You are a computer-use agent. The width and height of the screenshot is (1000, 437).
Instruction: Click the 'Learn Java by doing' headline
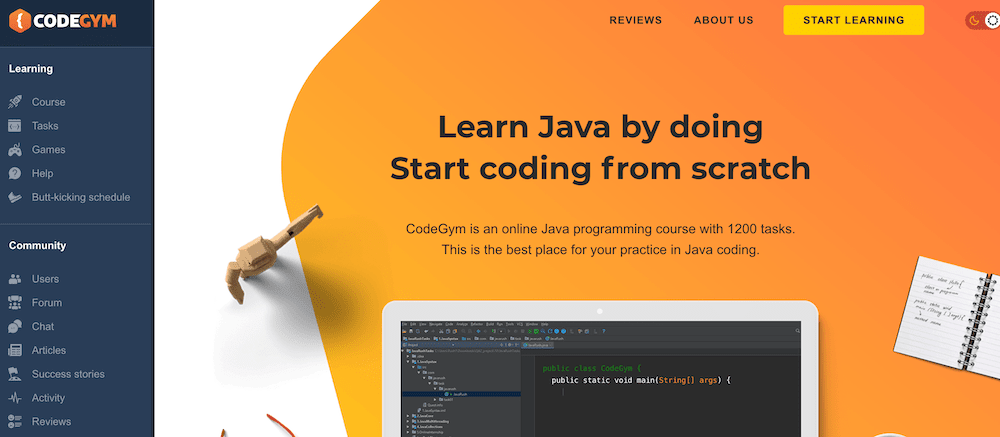(x=600, y=127)
